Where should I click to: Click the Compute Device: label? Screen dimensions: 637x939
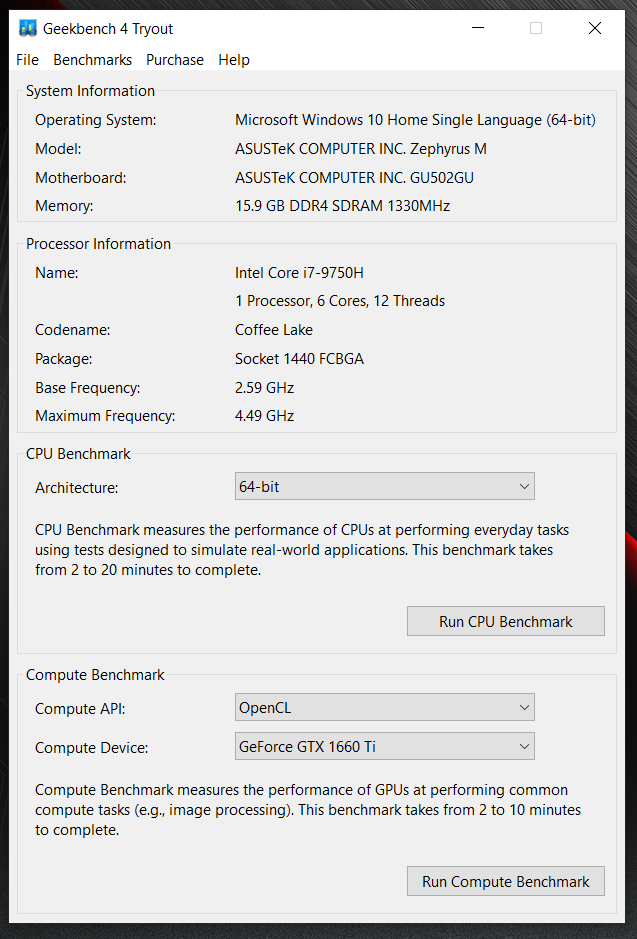(x=92, y=747)
